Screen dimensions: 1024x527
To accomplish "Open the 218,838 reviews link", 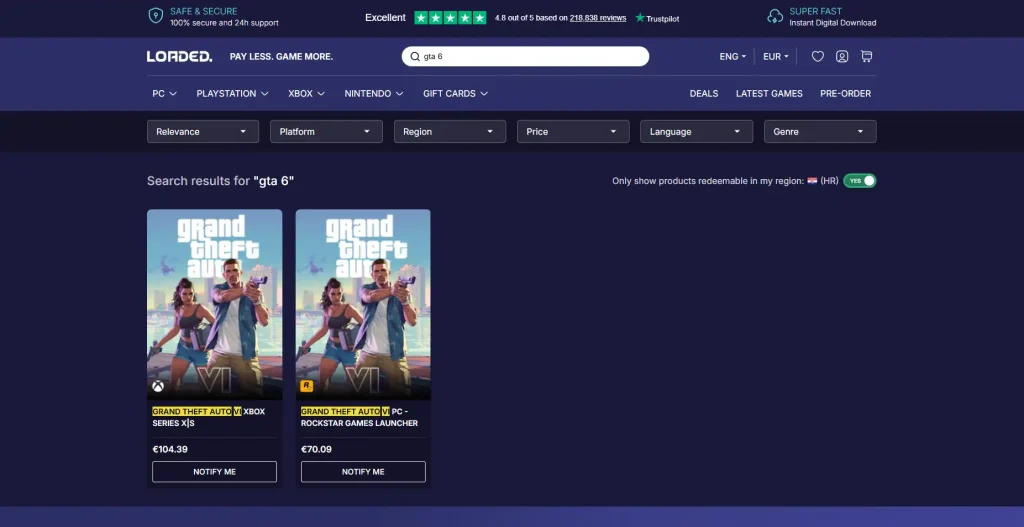I will pos(598,18).
